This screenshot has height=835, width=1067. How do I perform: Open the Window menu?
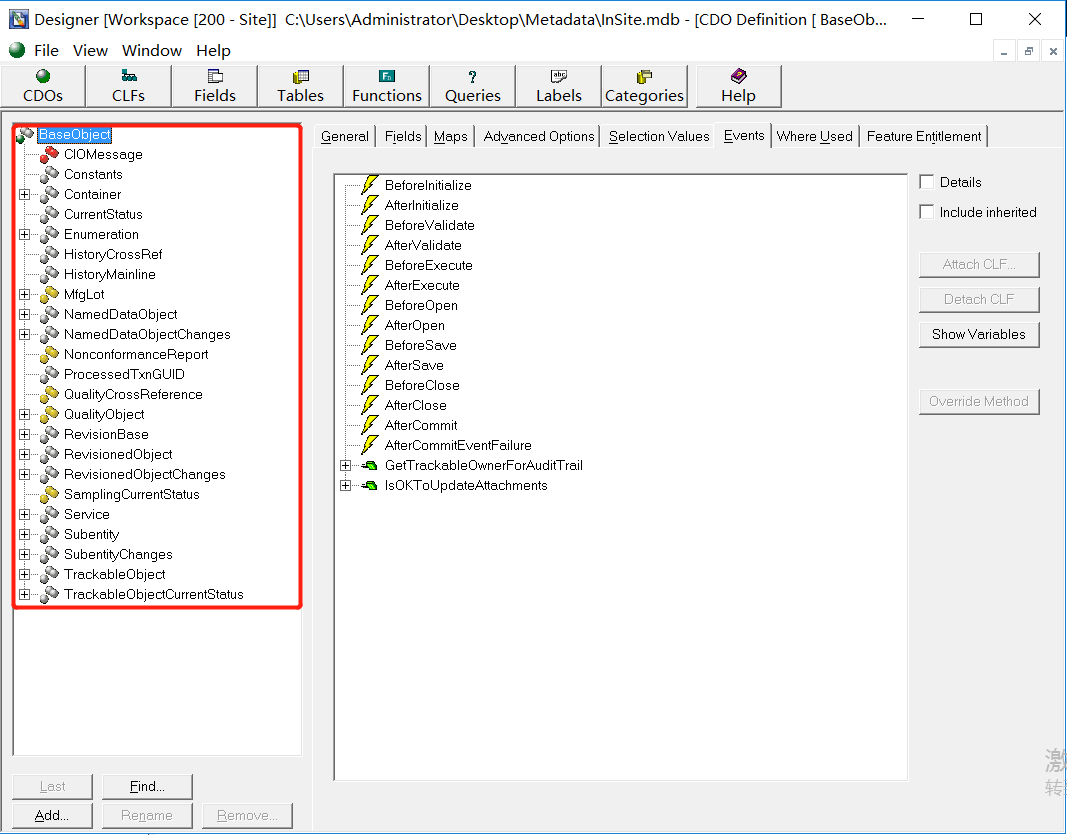(152, 50)
